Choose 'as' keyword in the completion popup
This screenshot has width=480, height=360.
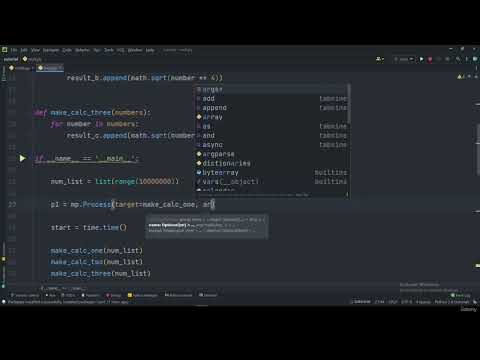pyautogui.click(x=272, y=126)
